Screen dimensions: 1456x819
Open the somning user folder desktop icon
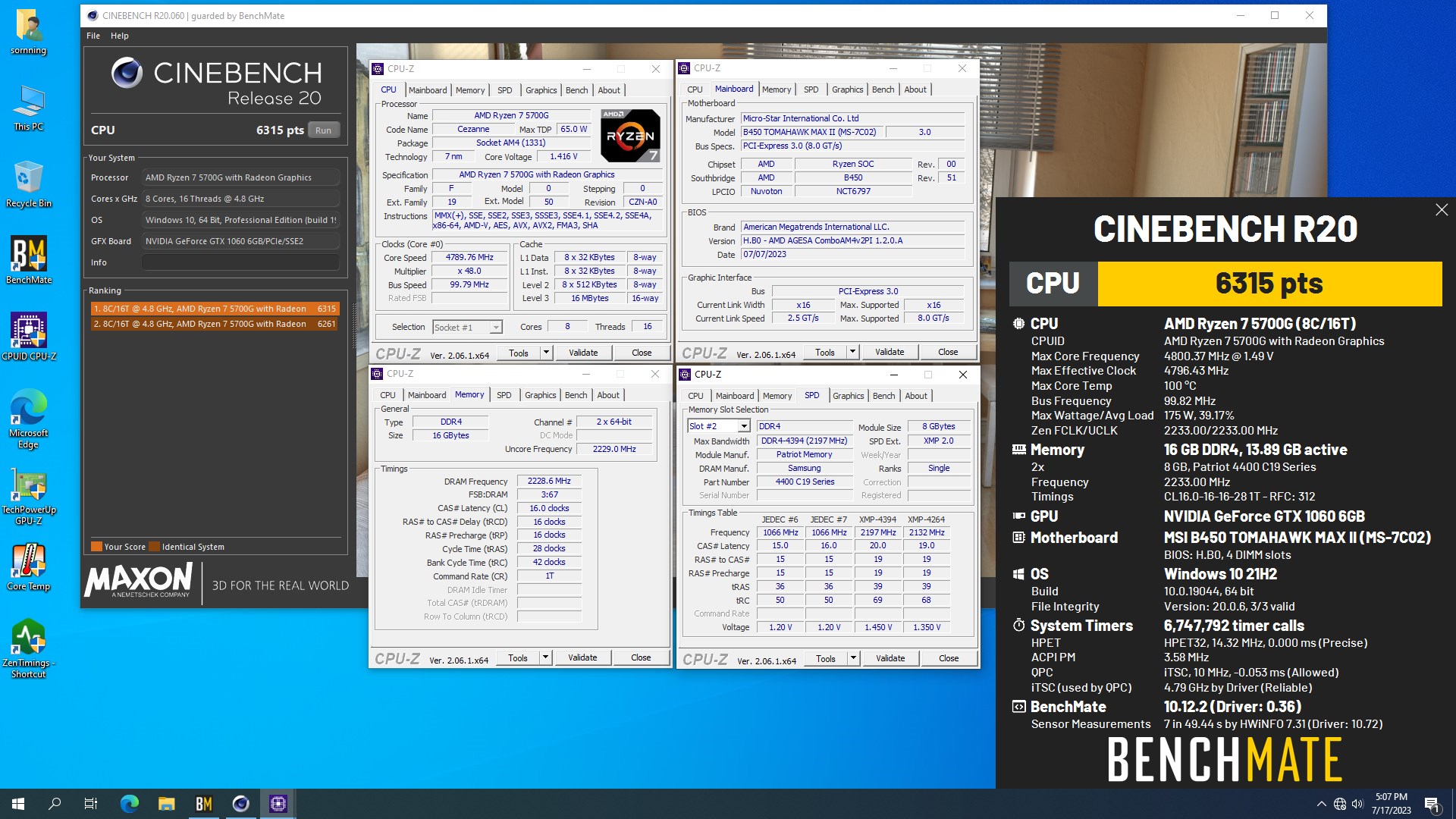click(x=28, y=32)
